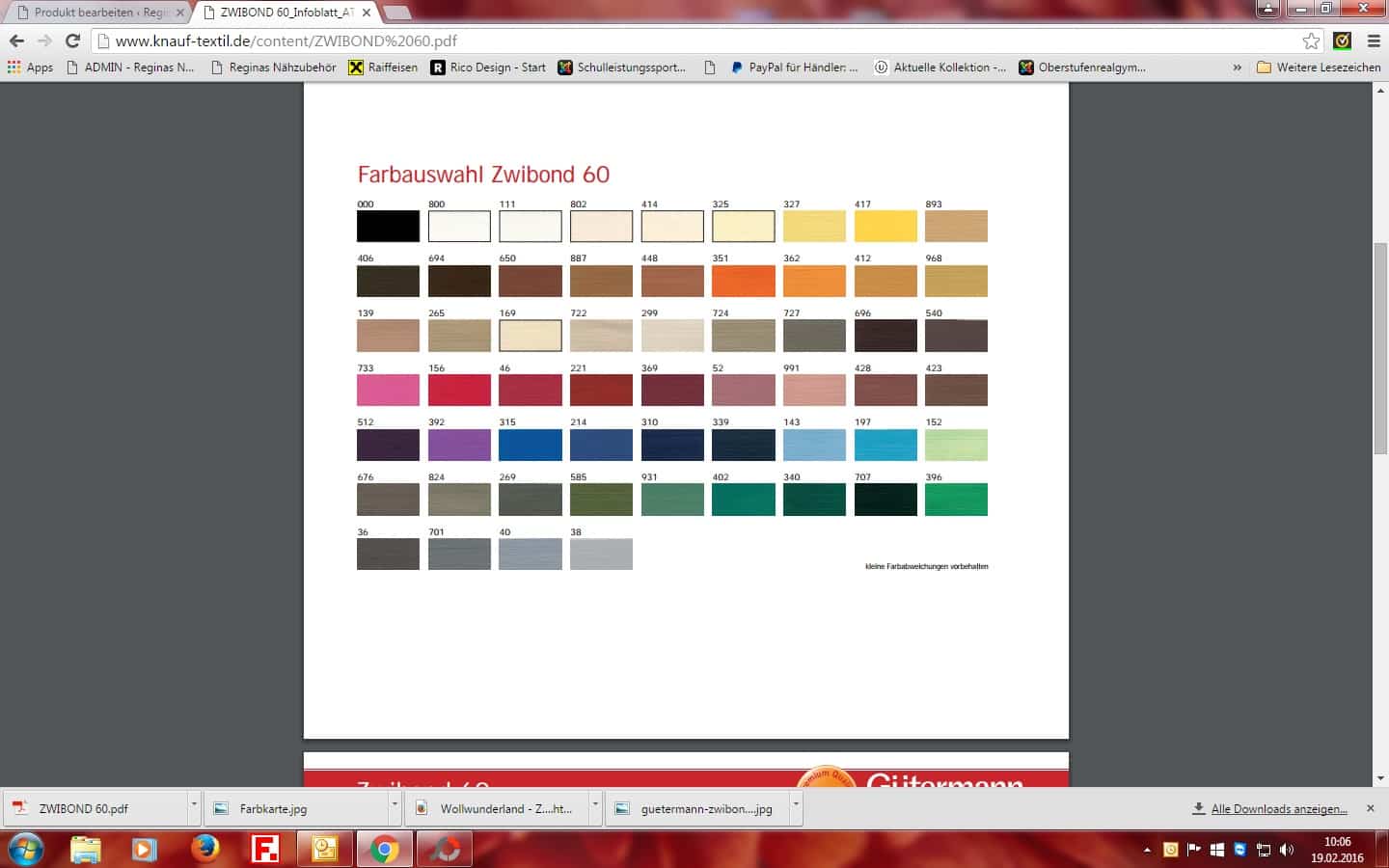Expand options arrow for Wollwunderland download
Screen dimensions: 1389x868
tap(595, 803)
